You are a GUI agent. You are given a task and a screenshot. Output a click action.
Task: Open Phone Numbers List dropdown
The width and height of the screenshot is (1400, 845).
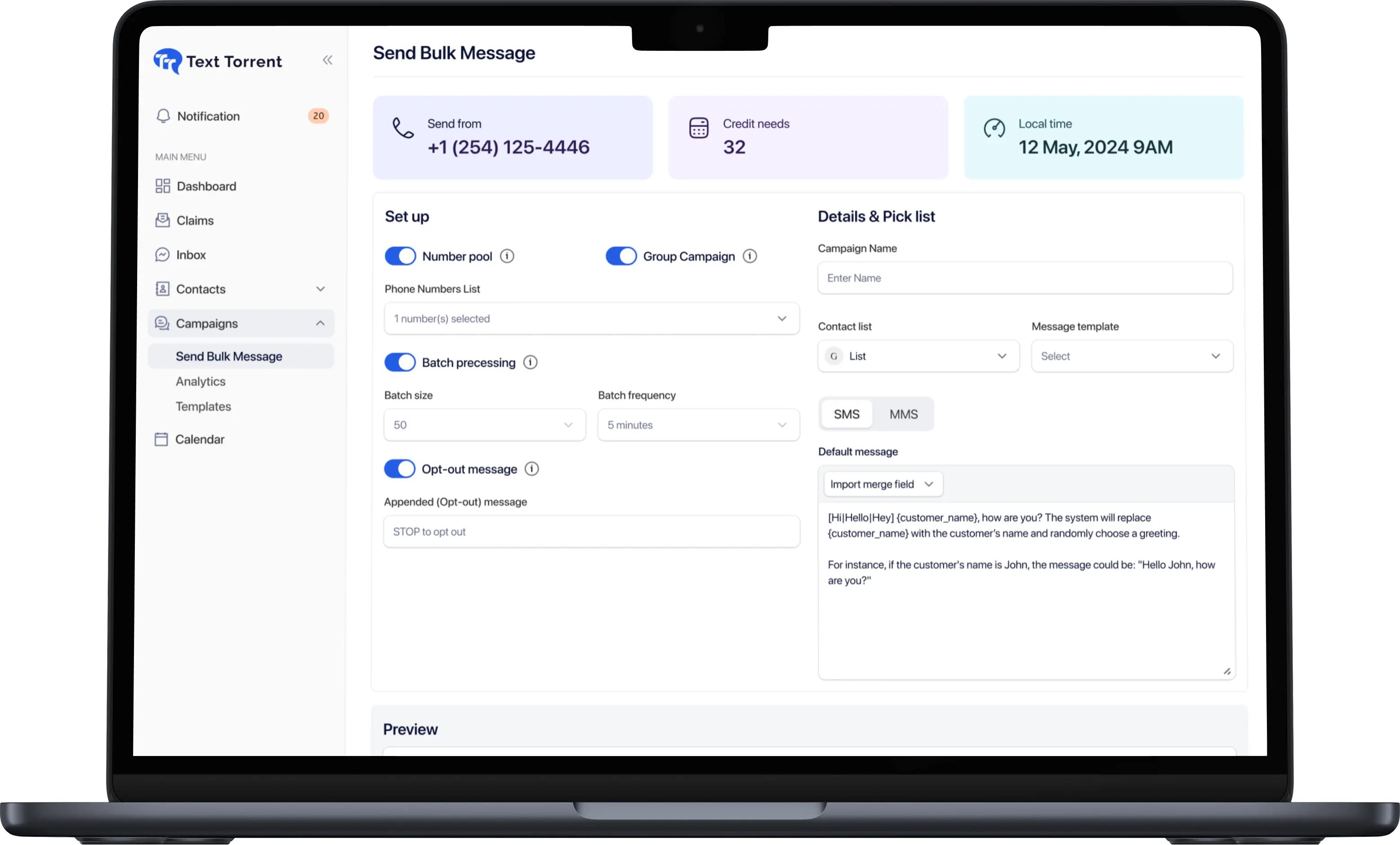coord(592,319)
